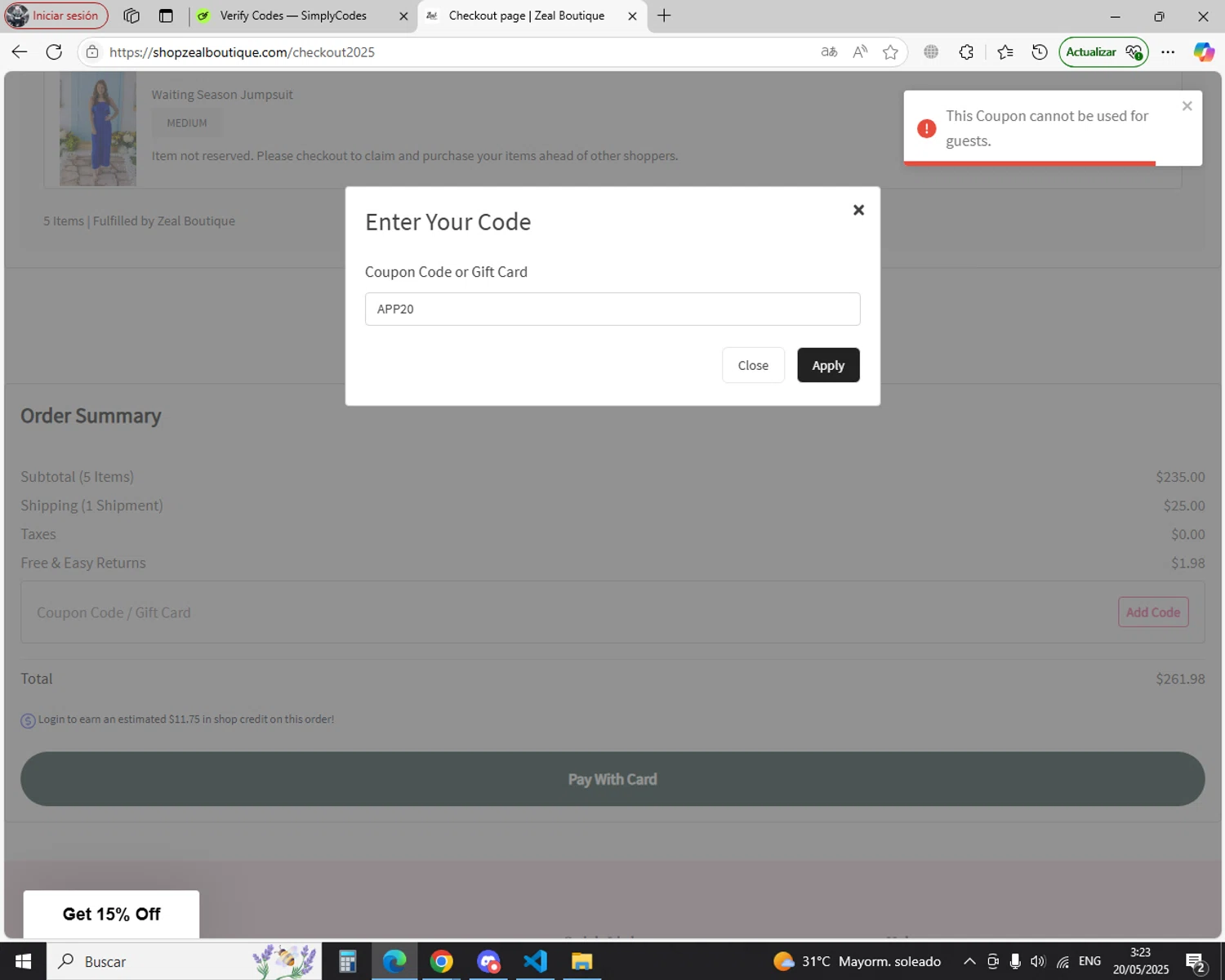Click the red error icon in the notification
Viewport: 1225px width, 980px height.
click(x=926, y=128)
